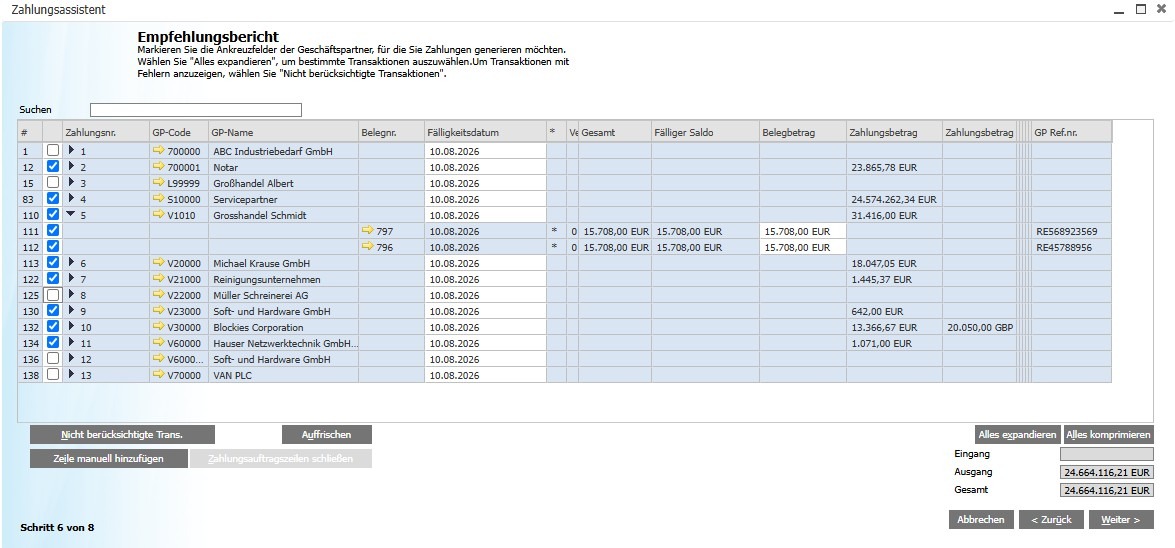Click Nicht berücksichtigte Trans. button
This screenshot has width=1175, height=548.
(x=122, y=435)
